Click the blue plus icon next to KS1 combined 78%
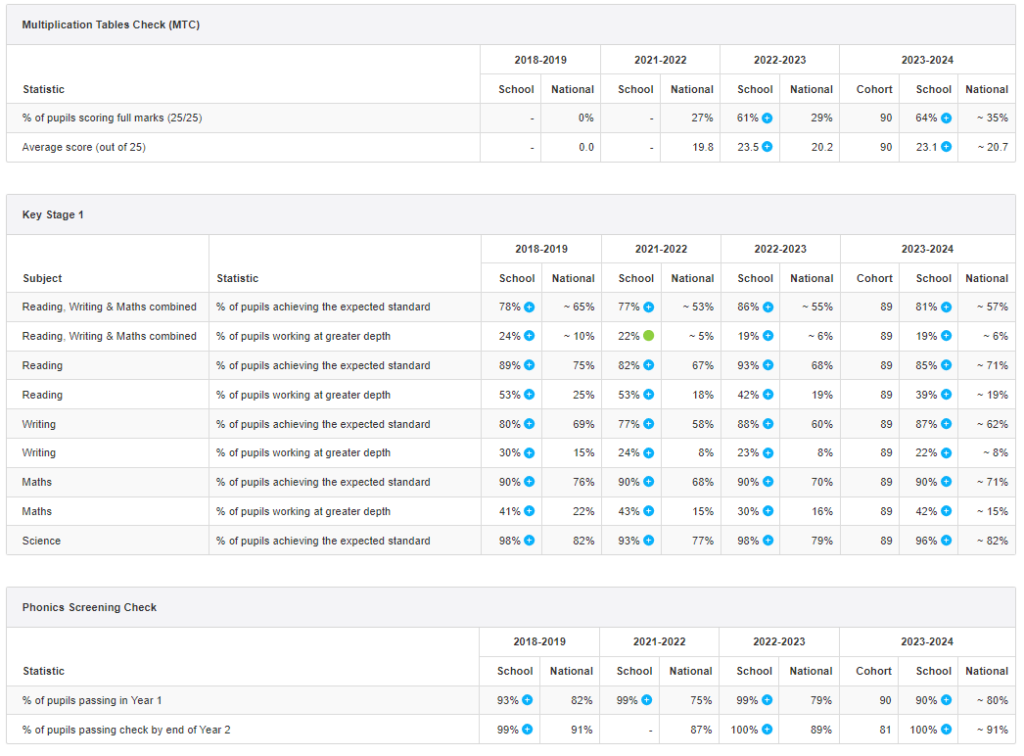The height and width of the screenshot is (756, 1024). [x=530, y=307]
